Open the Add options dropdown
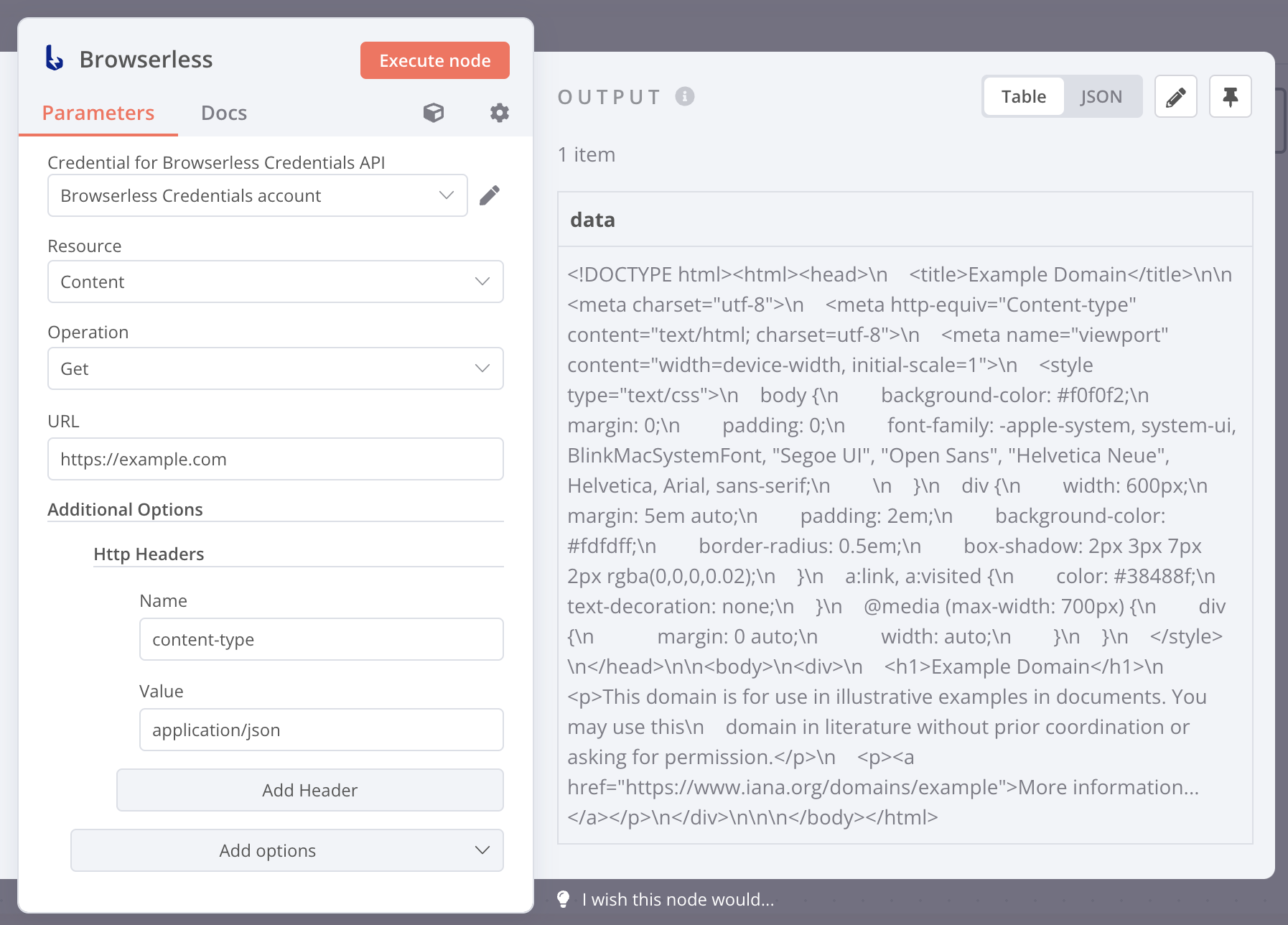This screenshot has height=925, width=1288. 287,850
